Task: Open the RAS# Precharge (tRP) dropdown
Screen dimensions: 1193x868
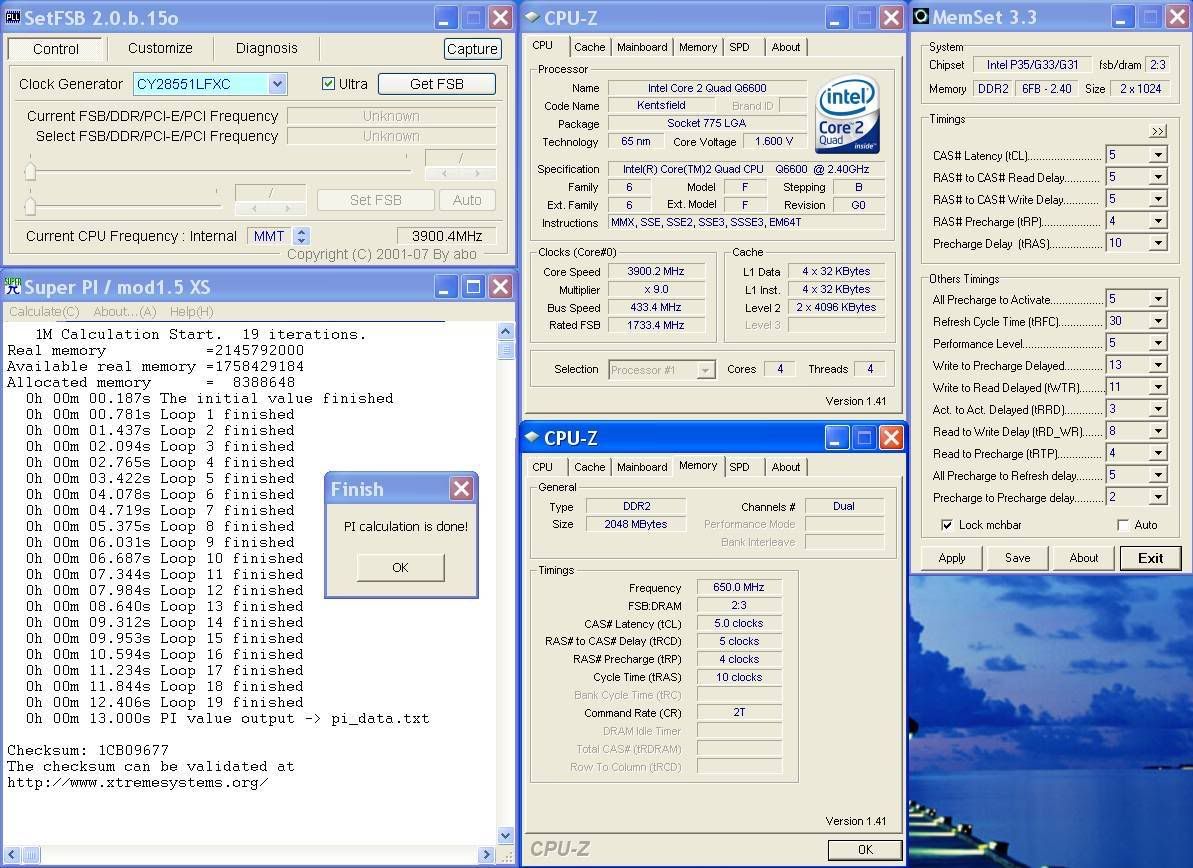Action: pos(1157,221)
